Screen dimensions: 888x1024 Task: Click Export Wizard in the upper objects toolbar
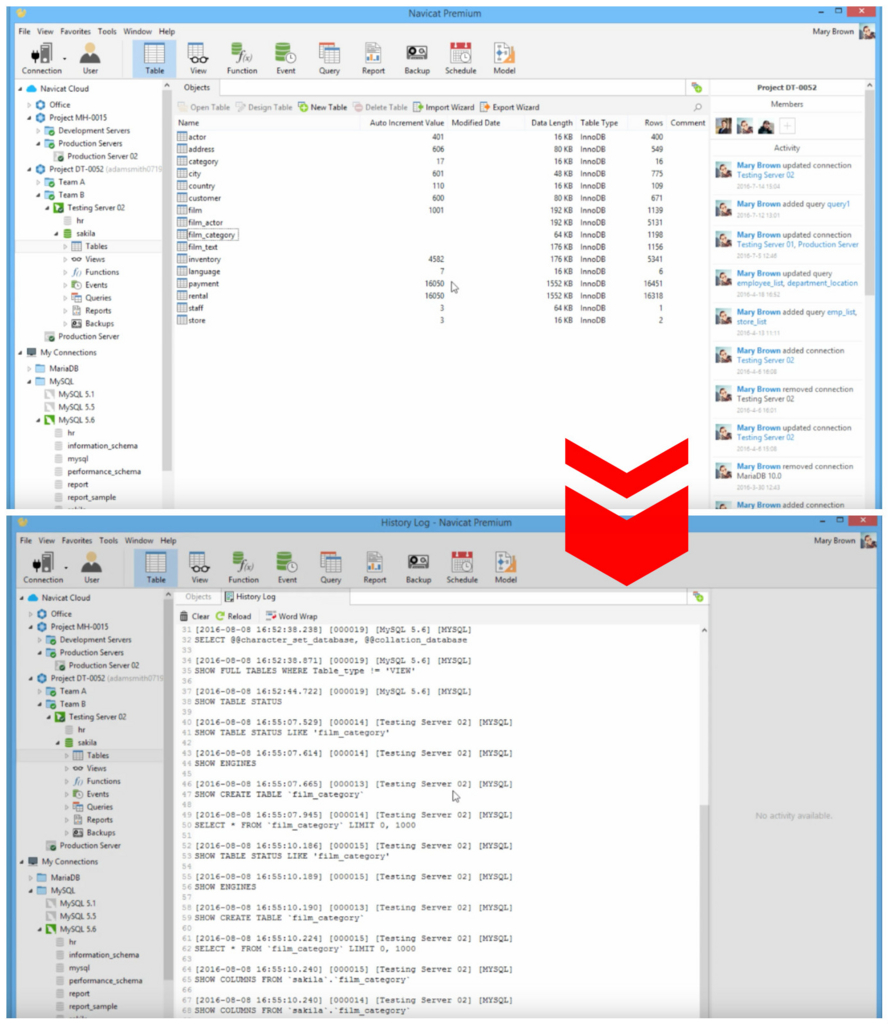[x=510, y=107]
